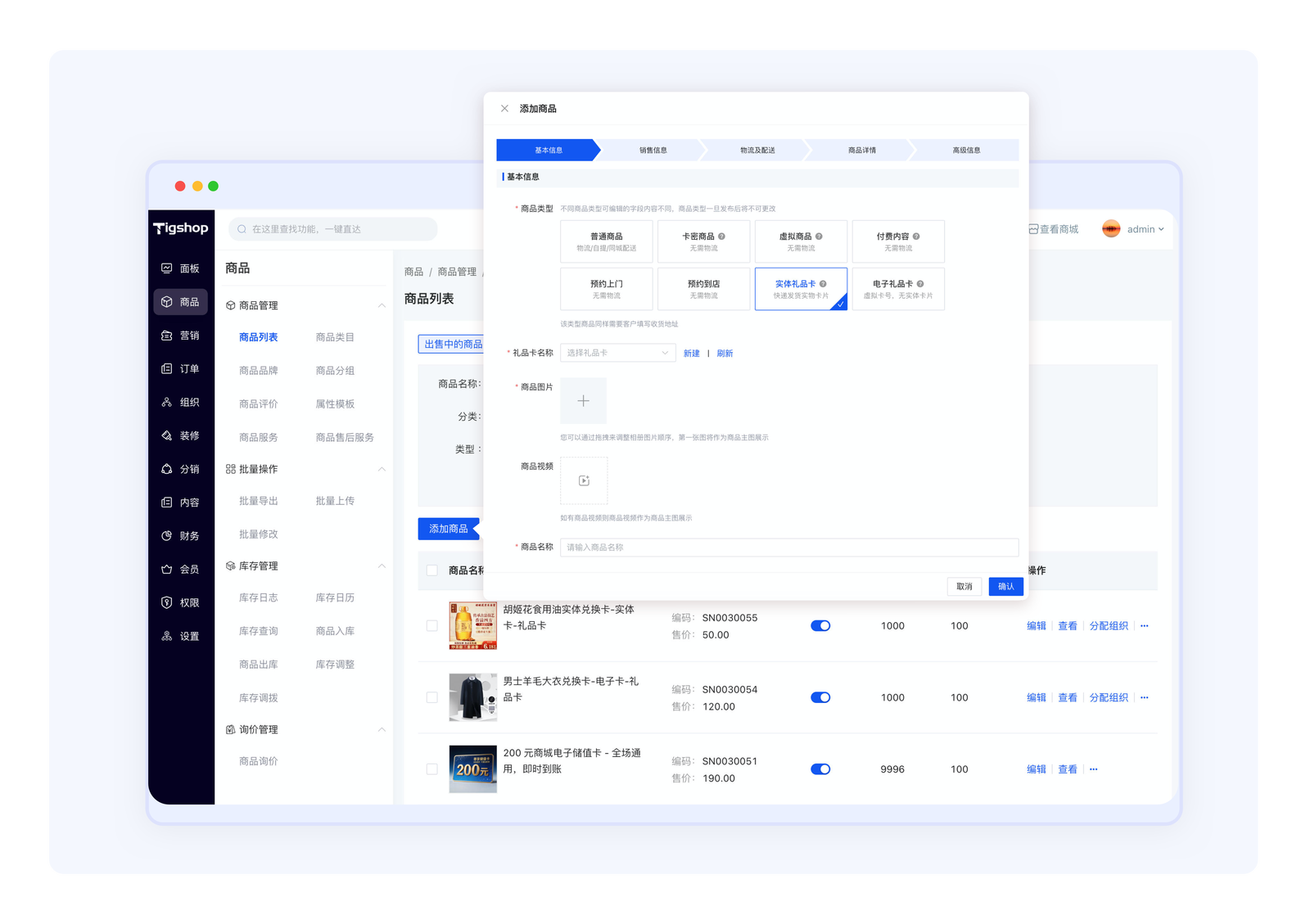
Task: Click the 设置 settings sidebar icon
Action: pos(167,636)
